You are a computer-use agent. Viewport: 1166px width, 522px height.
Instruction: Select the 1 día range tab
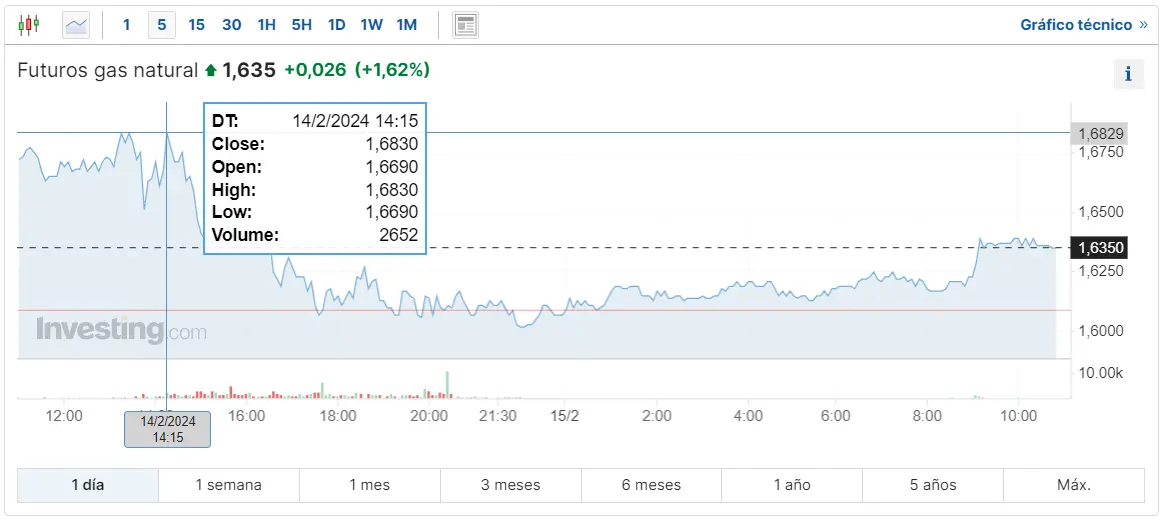88,485
